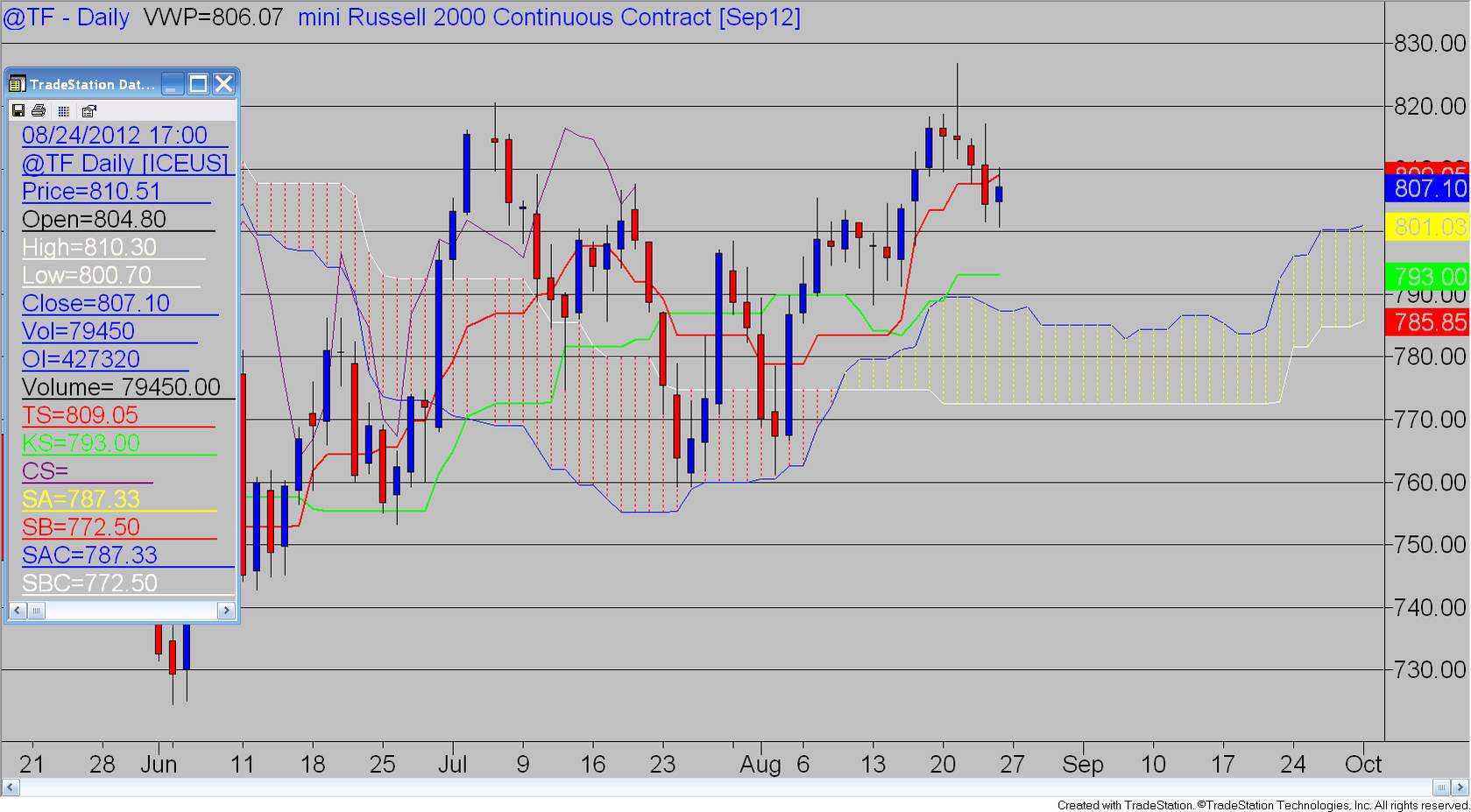Click the yellow 'SA=787.33' row
This screenshot has height=812, width=1471.
pos(81,499)
